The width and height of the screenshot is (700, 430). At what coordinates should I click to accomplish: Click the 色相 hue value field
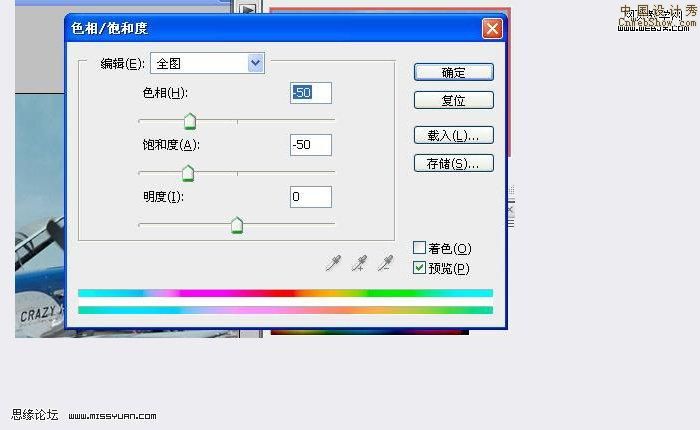click(x=311, y=93)
